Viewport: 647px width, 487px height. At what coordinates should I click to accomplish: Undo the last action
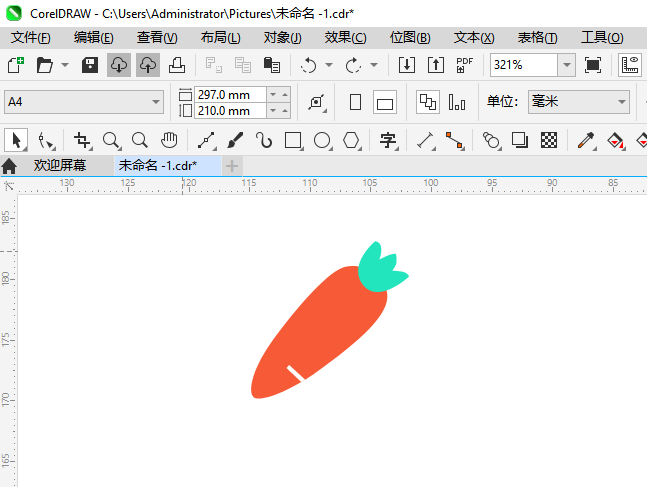[308, 65]
